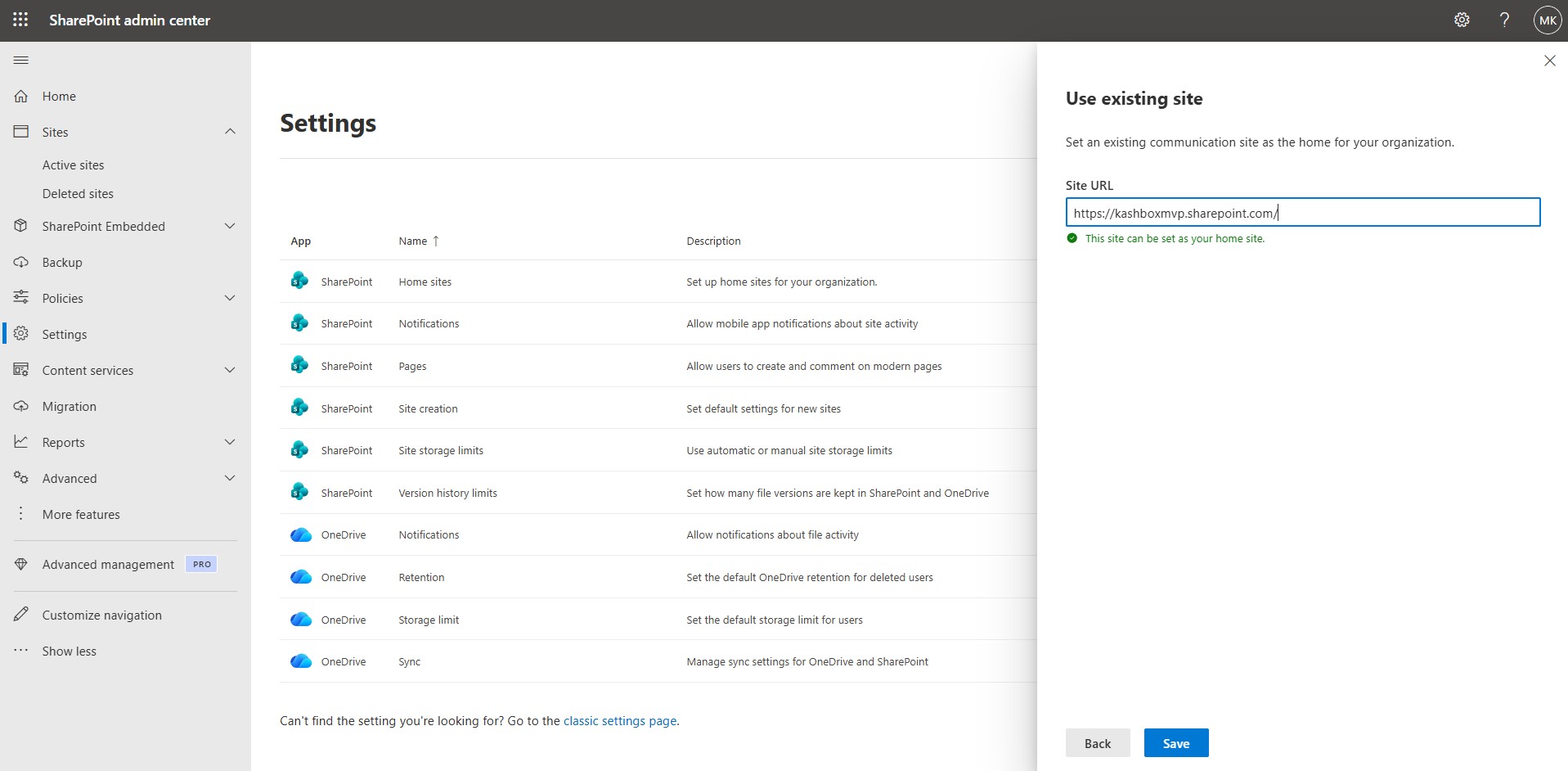Expand the Content services chevron
1568x771 pixels.
click(x=230, y=370)
